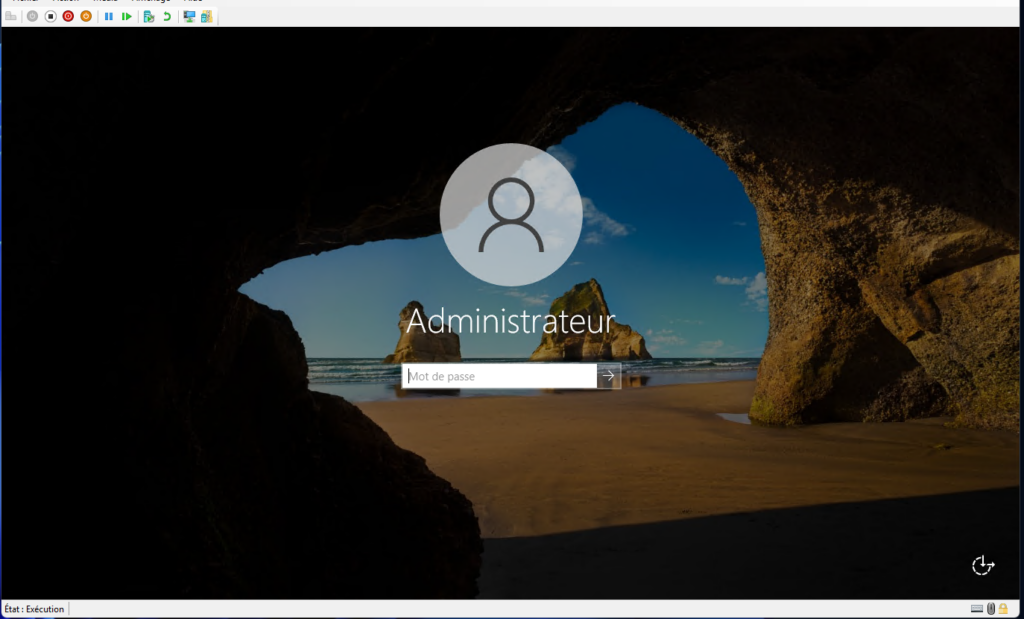Image resolution: width=1024 pixels, height=619 pixels.
Task: Focus the 'Mot de passe' password field
Action: pyautogui.click(x=499, y=376)
